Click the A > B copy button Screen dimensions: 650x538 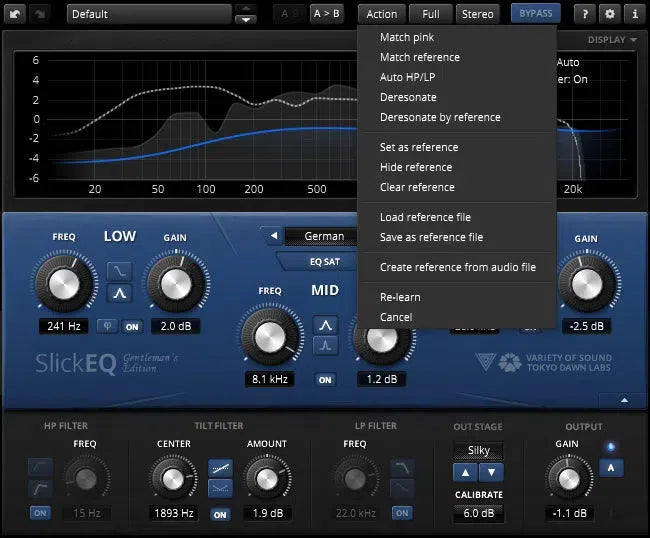coord(326,14)
